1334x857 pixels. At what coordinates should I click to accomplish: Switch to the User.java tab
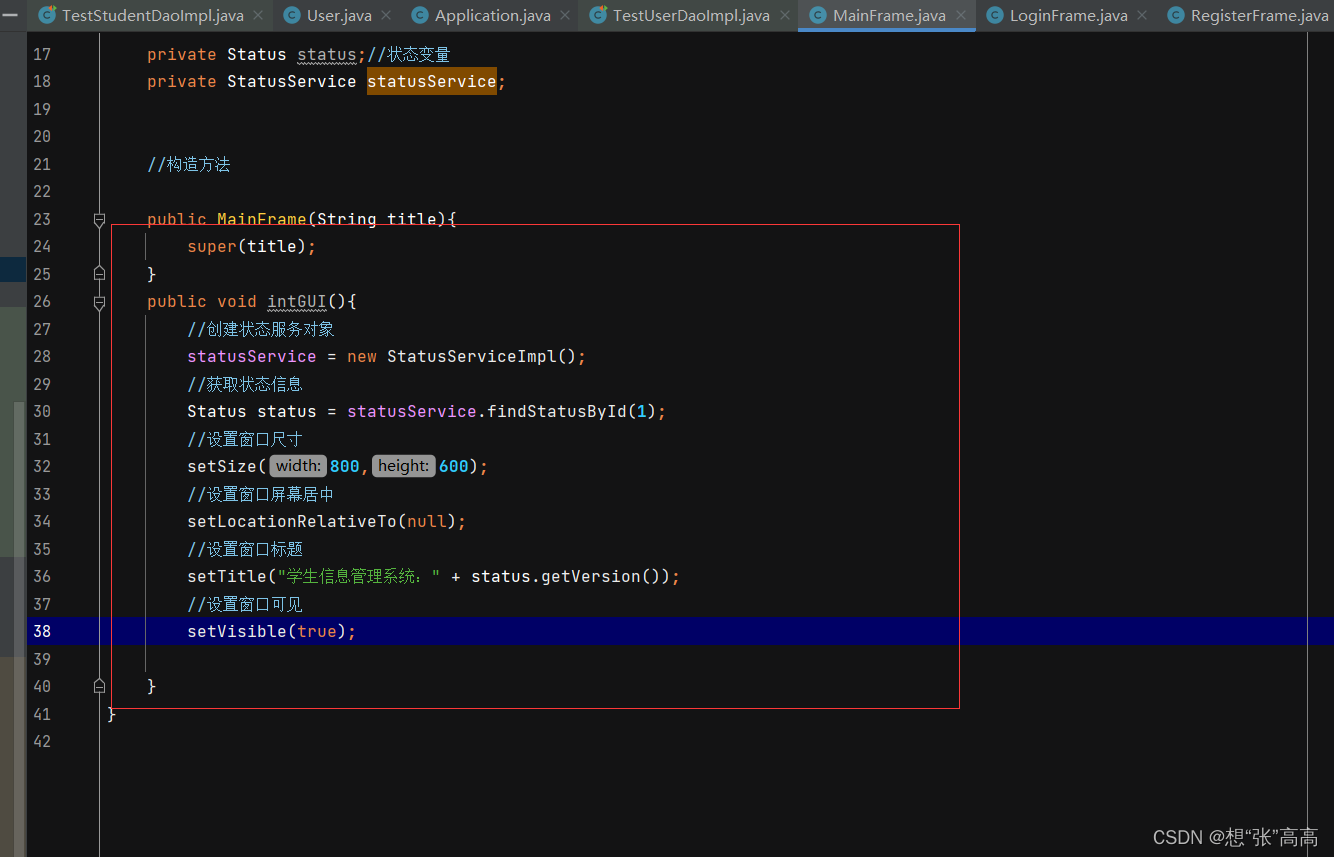pos(339,15)
